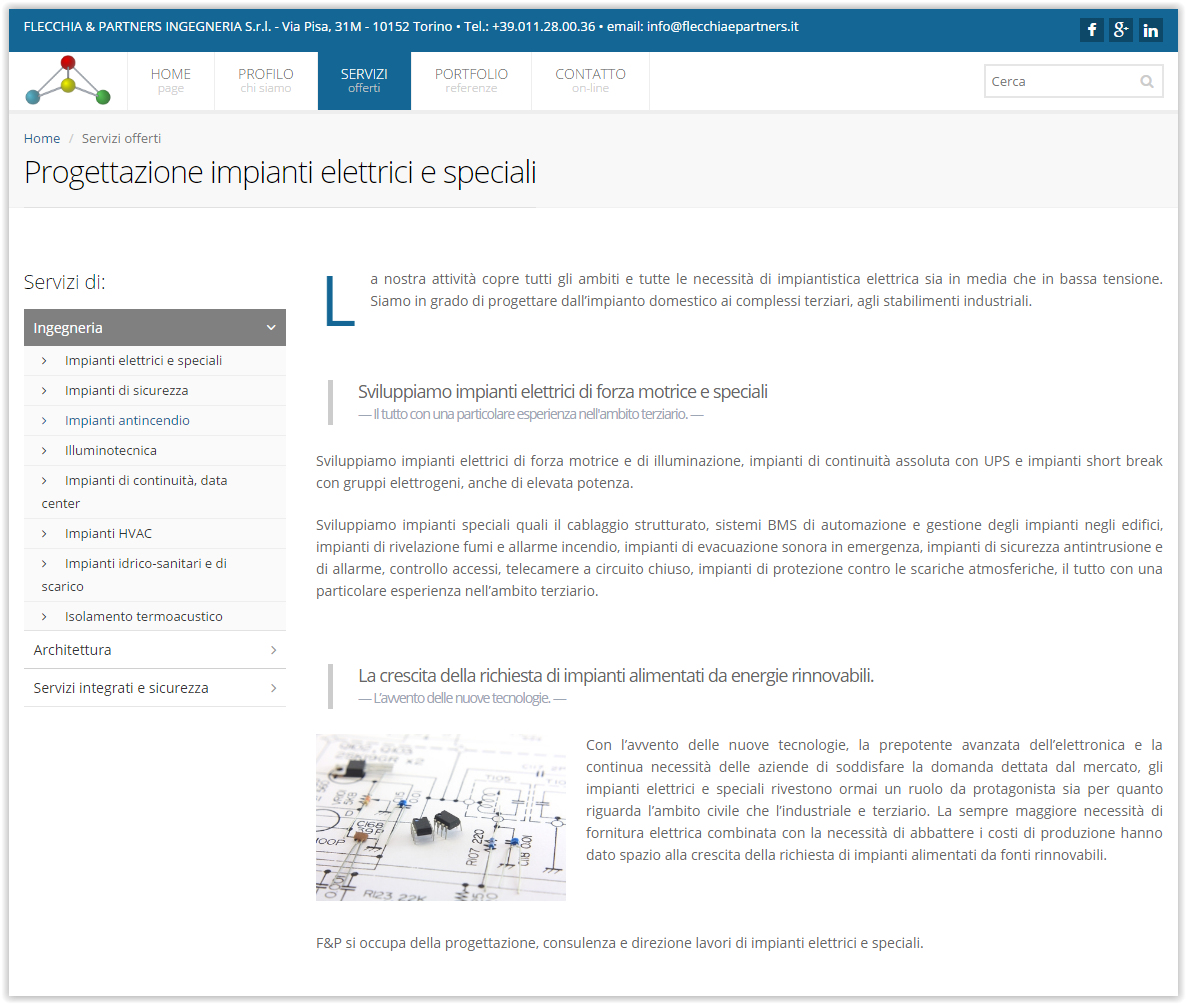This screenshot has width=1186, height=1004.
Task: Click the F&P si occupa della progettazione sentence
Action: click(x=619, y=943)
